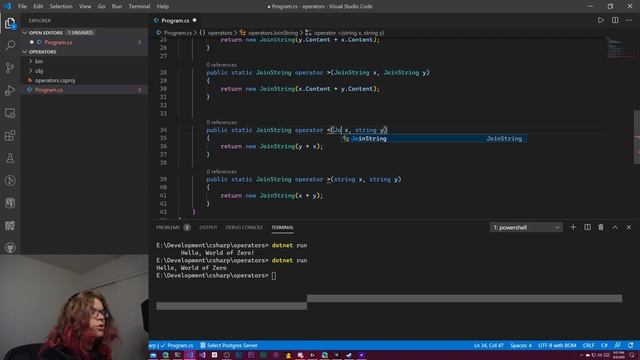Open the Run menu
Image resolution: width=640 pixels, height=360 pixels.
click(x=117, y=6)
